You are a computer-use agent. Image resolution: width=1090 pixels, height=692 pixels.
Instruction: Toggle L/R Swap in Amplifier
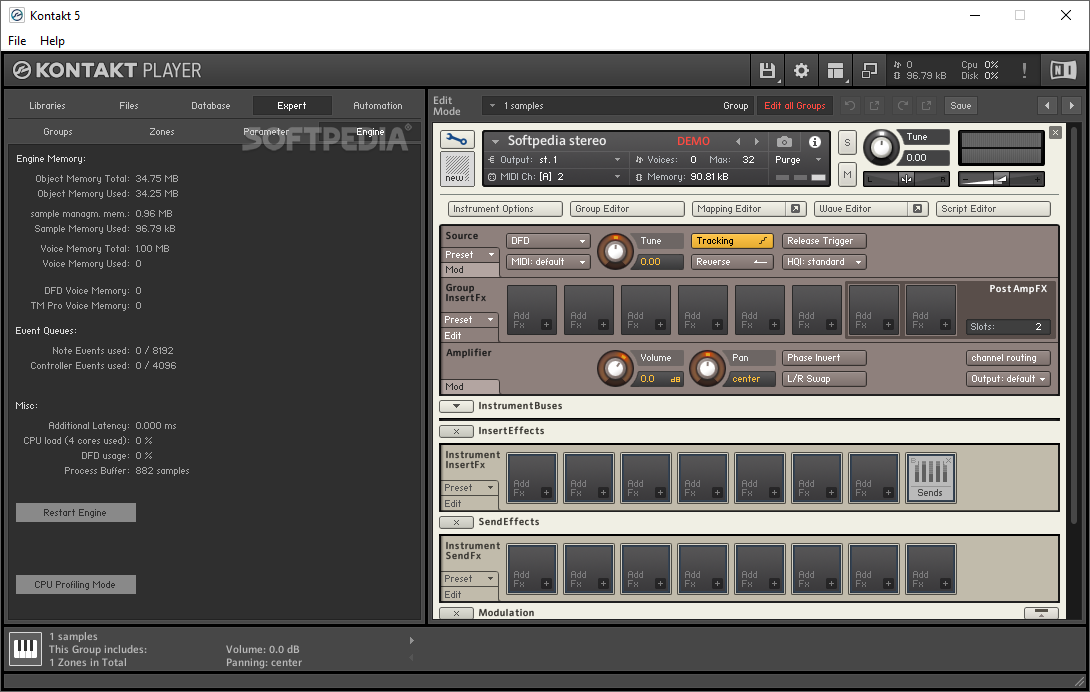[x=824, y=379]
